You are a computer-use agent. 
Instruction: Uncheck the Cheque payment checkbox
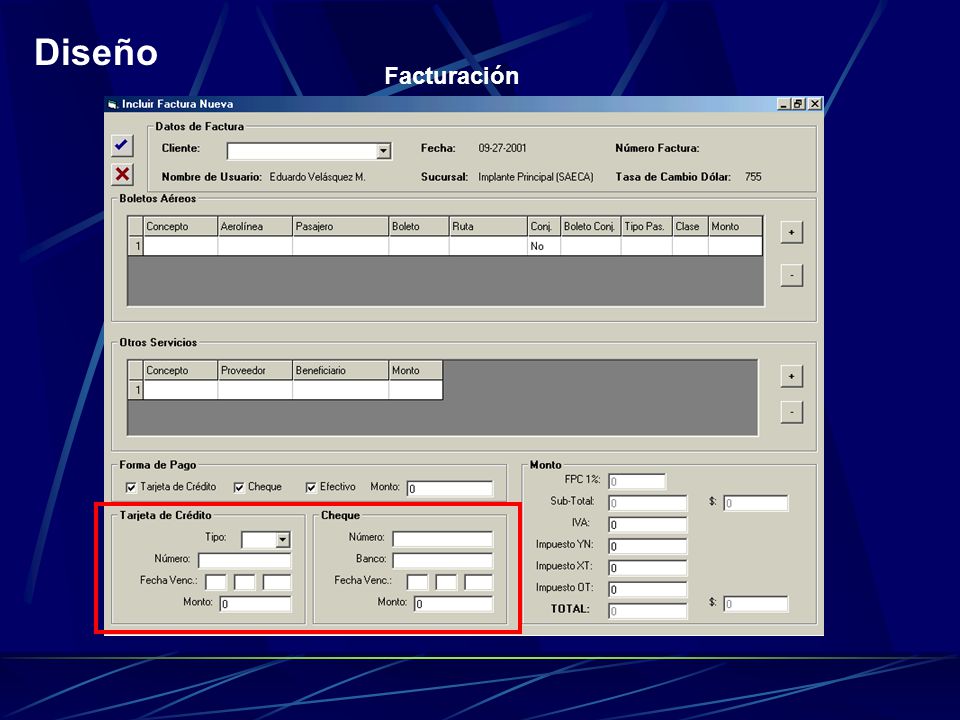(x=239, y=487)
